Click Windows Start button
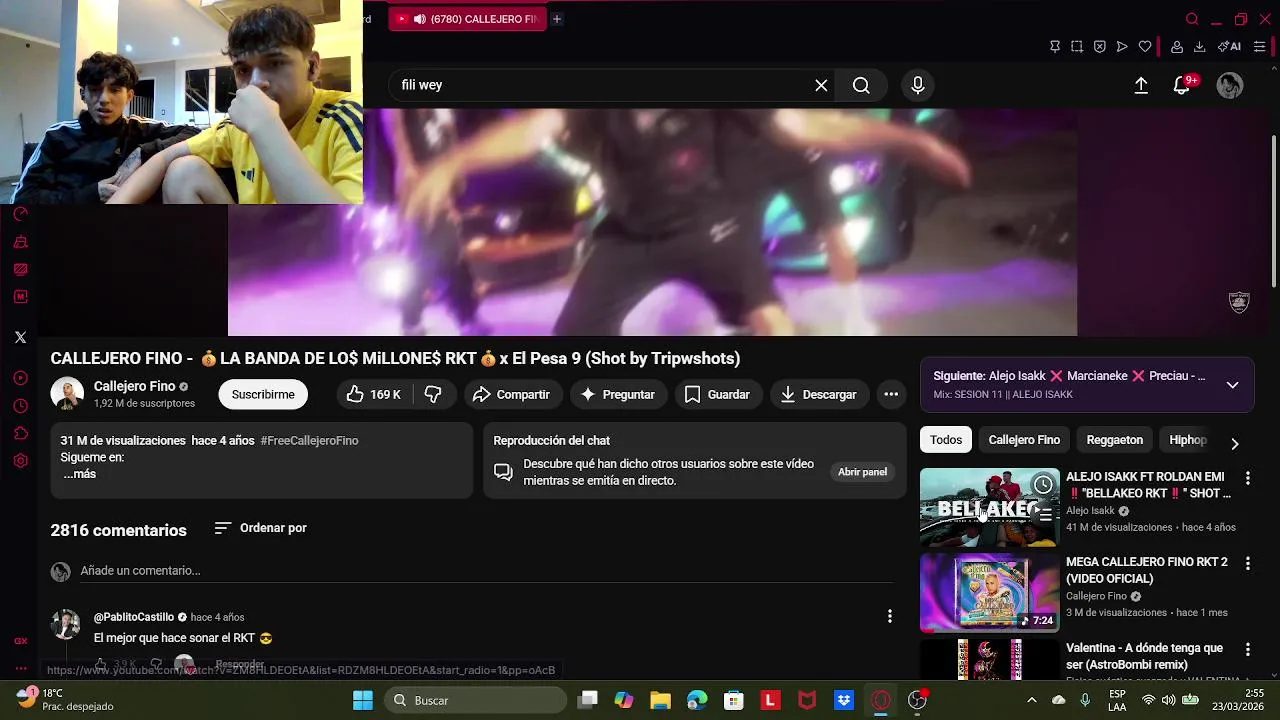1280x720 pixels. (x=363, y=700)
